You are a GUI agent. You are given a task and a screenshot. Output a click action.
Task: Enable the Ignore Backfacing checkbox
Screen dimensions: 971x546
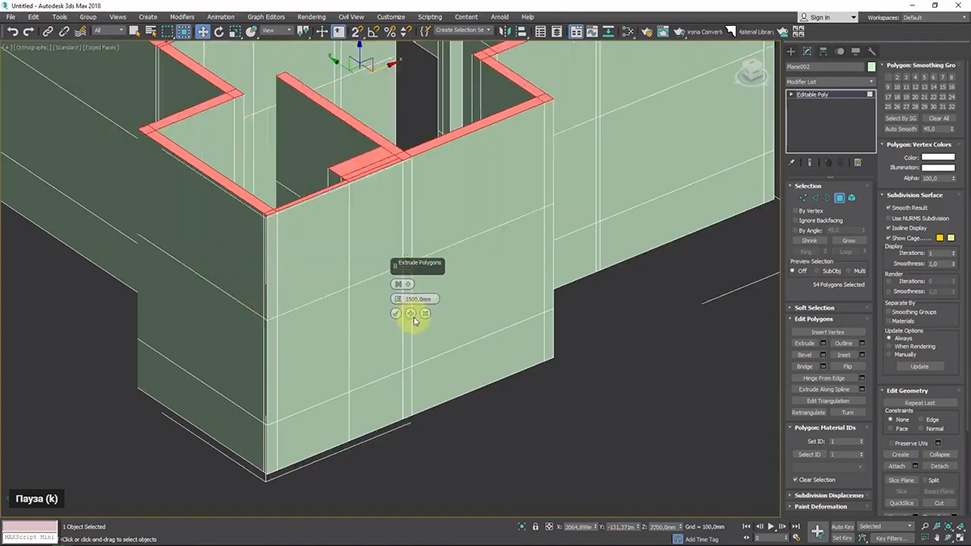796,220
